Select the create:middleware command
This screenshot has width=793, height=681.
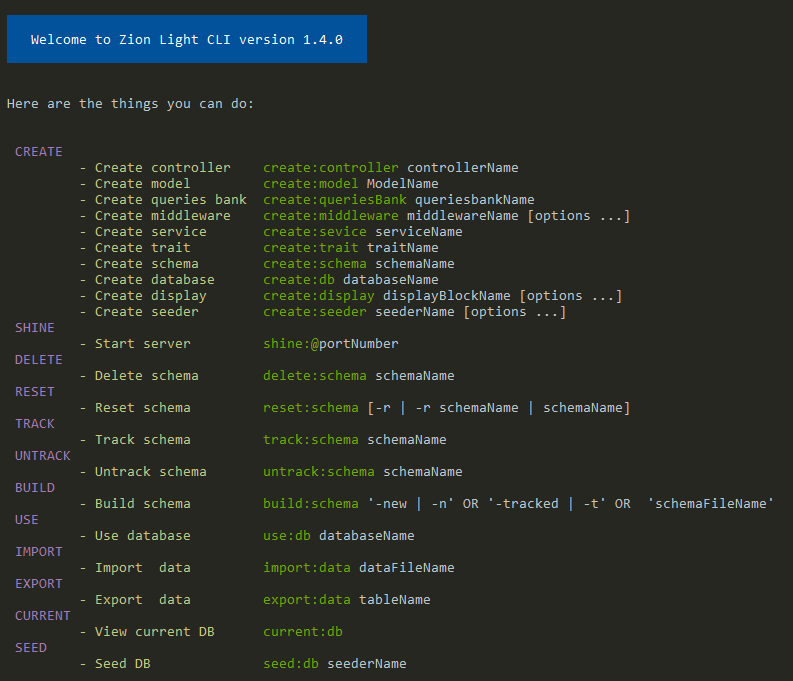tap(331, 215)
